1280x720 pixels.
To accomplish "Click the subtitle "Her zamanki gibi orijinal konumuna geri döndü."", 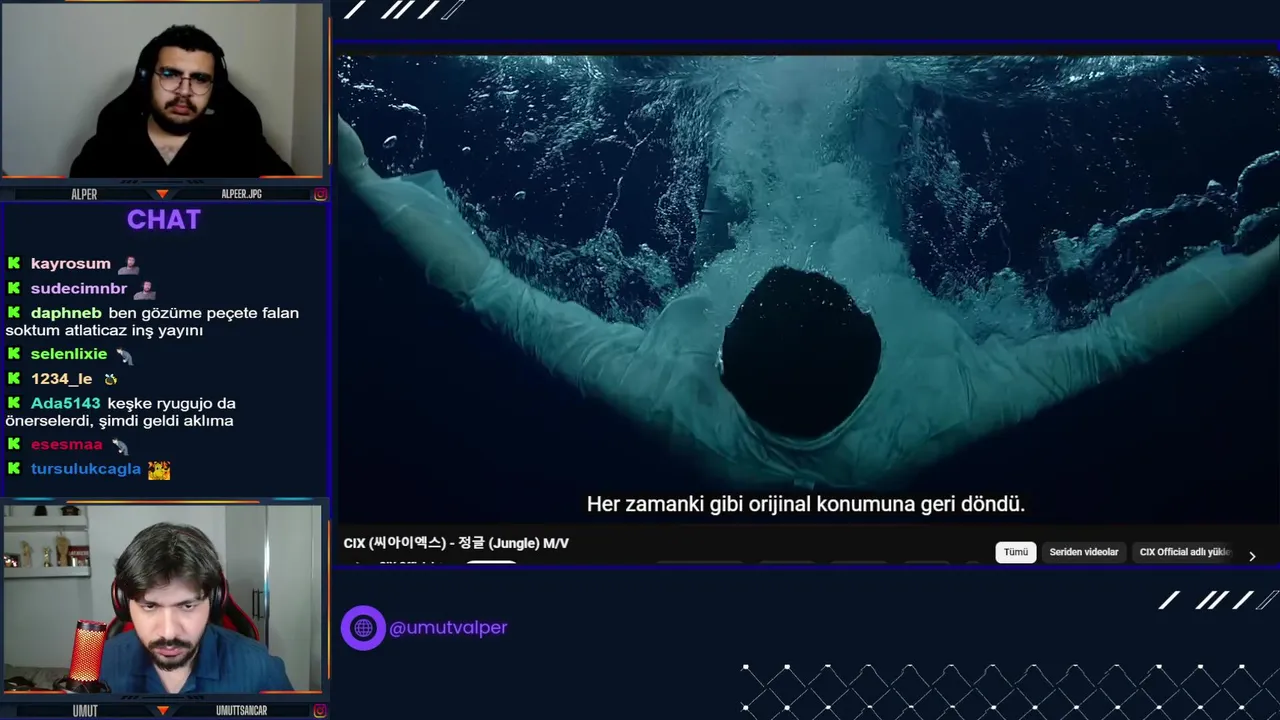I will (x=806, y=504).
